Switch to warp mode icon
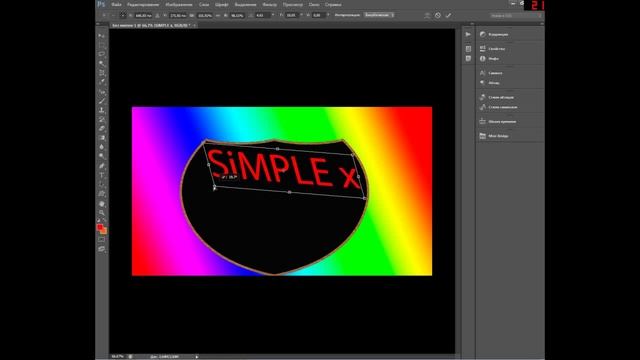This screenshot has height=360, width=640. 427,16
